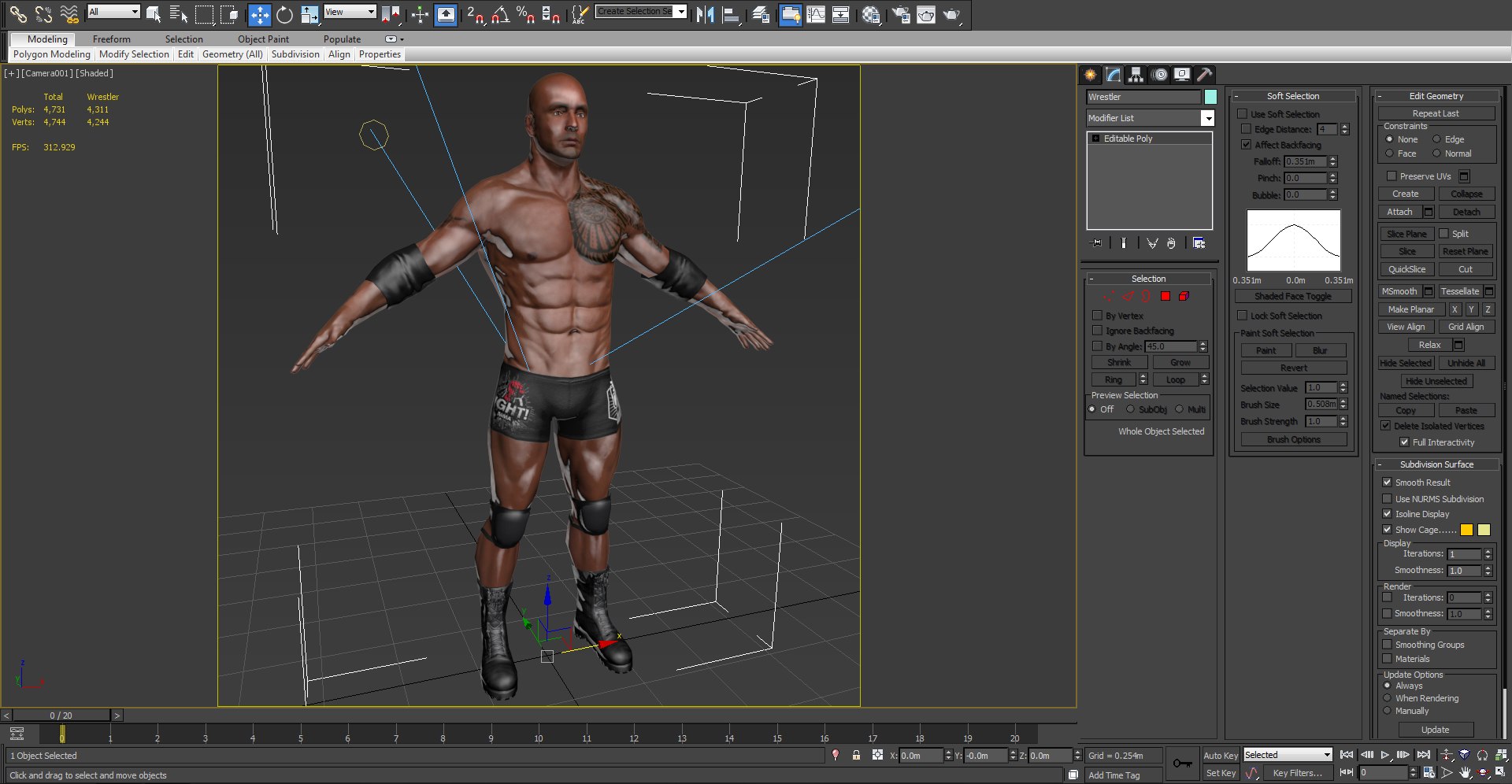Activate the Select and Scale tool
The image size is (1512, 784).
(x=309, y=14)
